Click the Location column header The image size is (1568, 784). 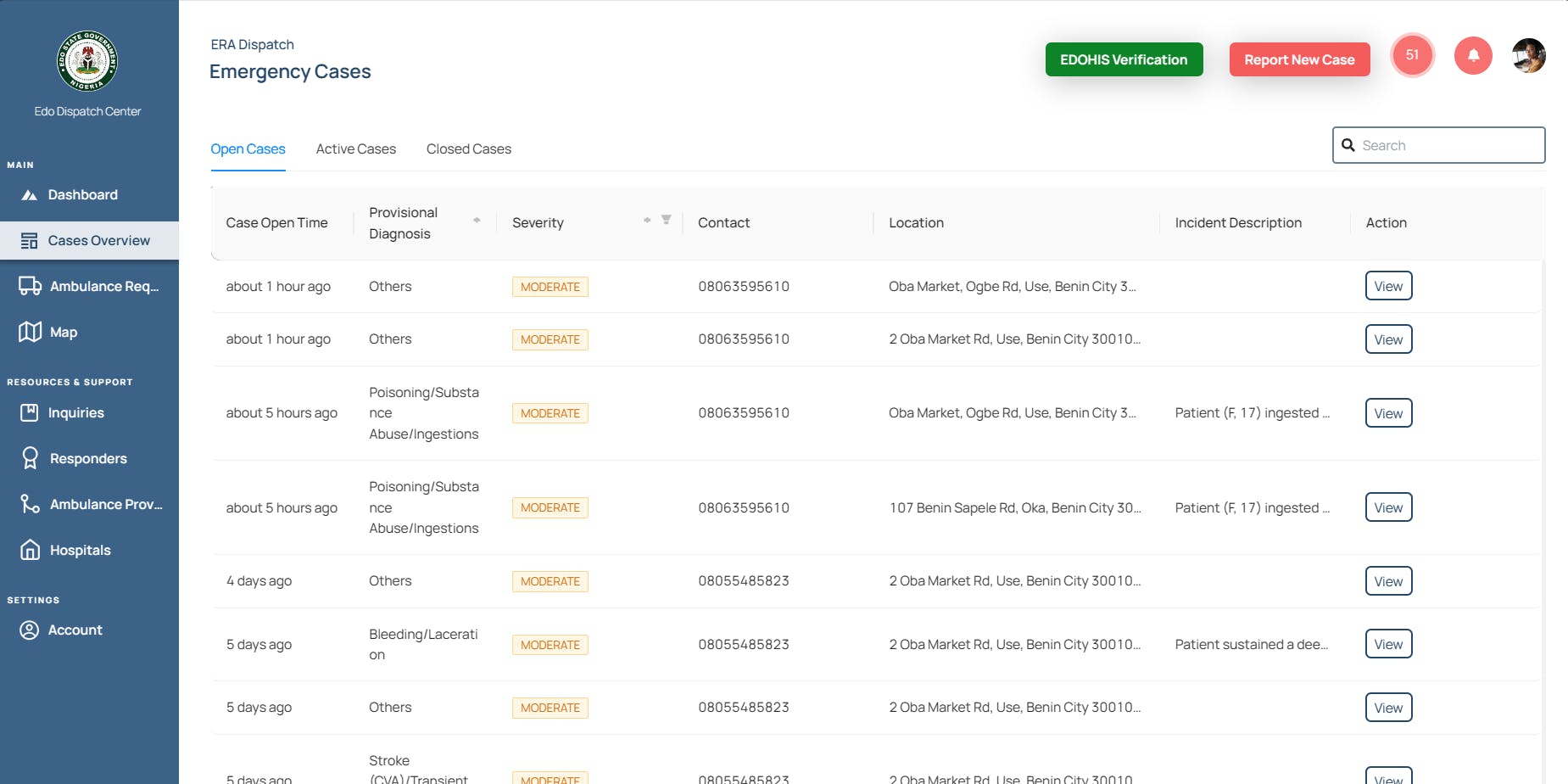pos(916,222)
